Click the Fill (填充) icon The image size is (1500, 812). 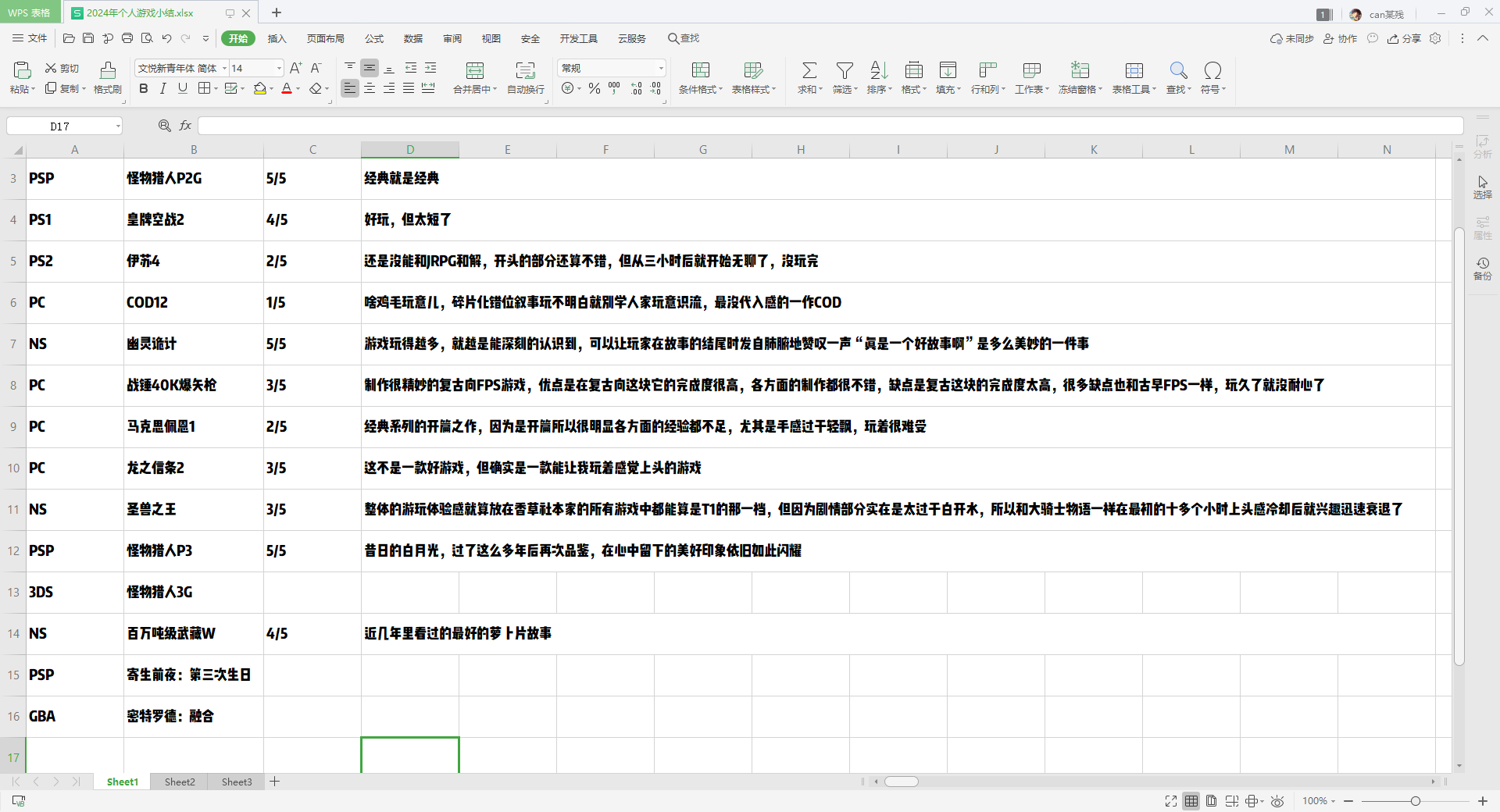click(948, 71)
